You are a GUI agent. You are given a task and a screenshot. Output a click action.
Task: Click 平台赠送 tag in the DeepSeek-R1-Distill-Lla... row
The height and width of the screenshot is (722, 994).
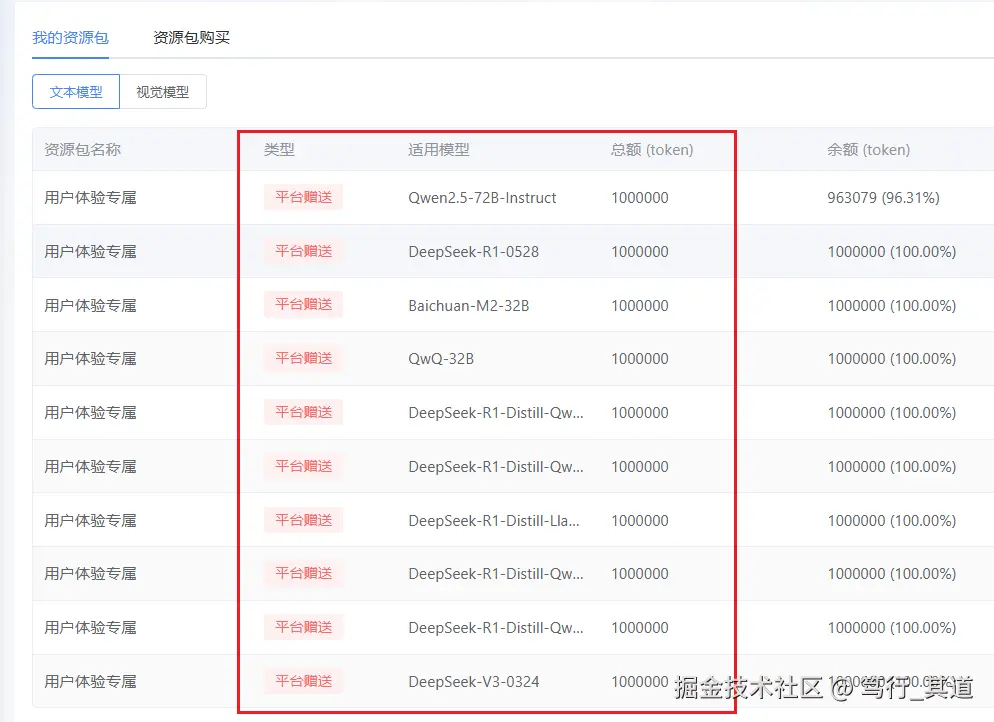(304, 520)
